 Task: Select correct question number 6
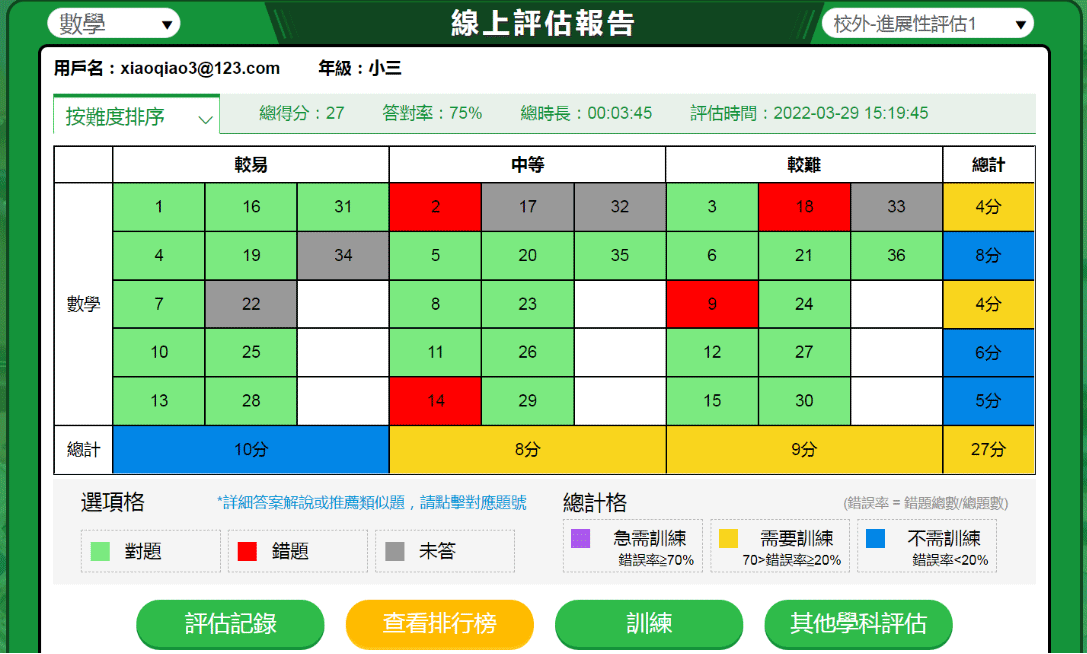[712, 255]
